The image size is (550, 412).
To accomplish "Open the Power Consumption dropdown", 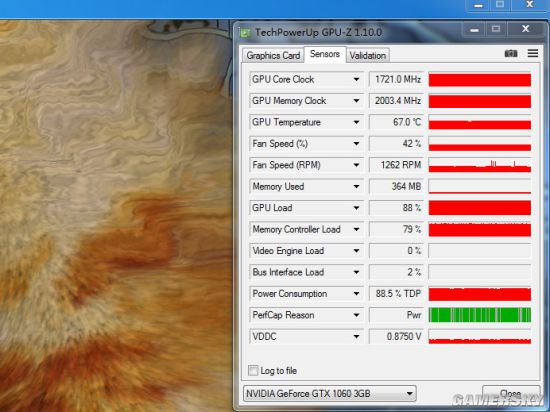I will [x=356, y=294].
